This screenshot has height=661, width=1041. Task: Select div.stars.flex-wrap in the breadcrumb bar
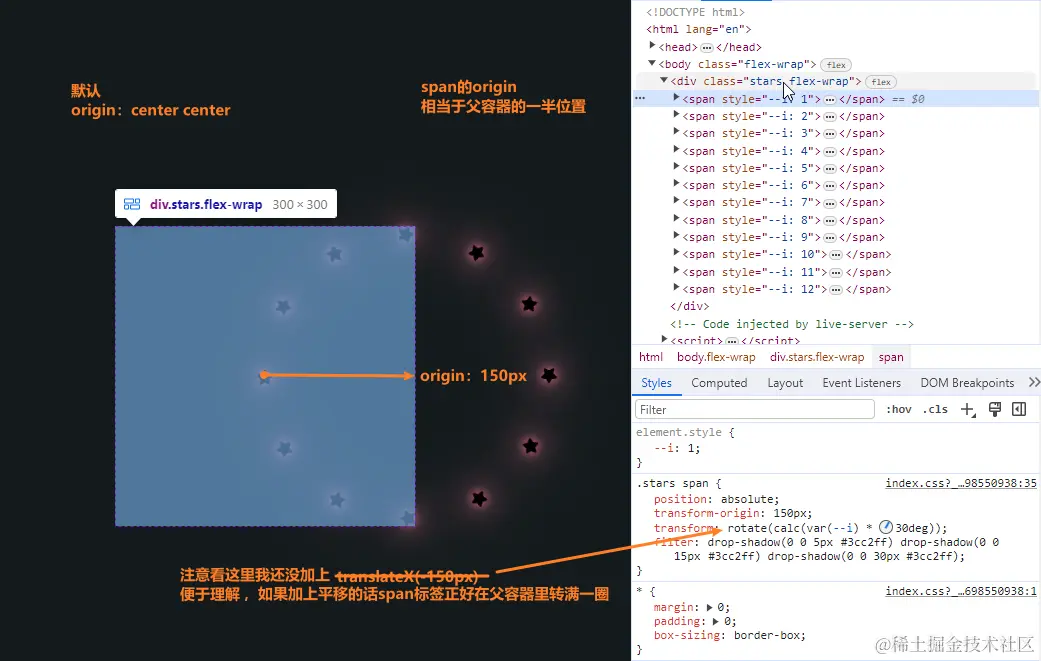817,357
